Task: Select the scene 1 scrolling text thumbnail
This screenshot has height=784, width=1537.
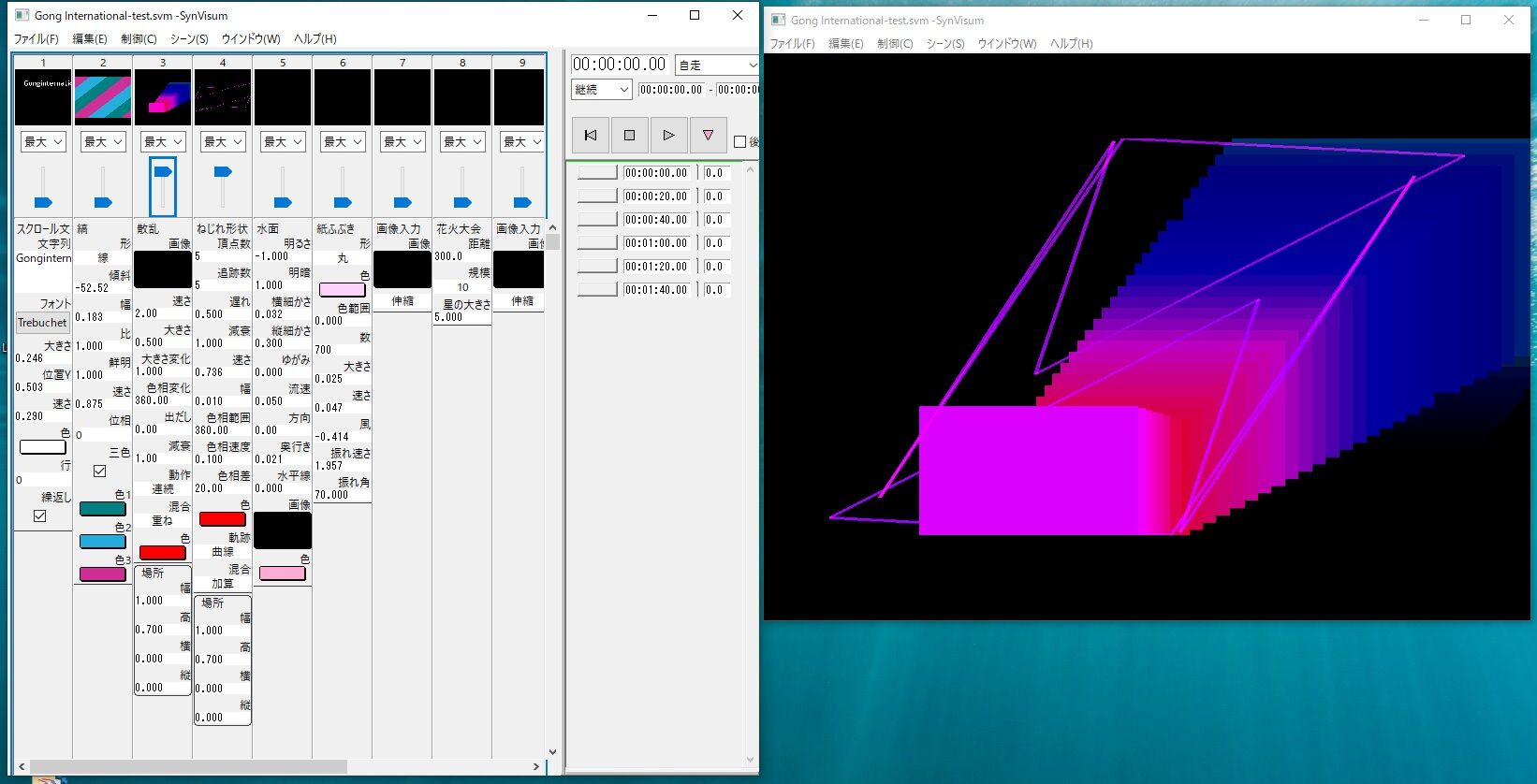Action: click(x=43, y=97)
